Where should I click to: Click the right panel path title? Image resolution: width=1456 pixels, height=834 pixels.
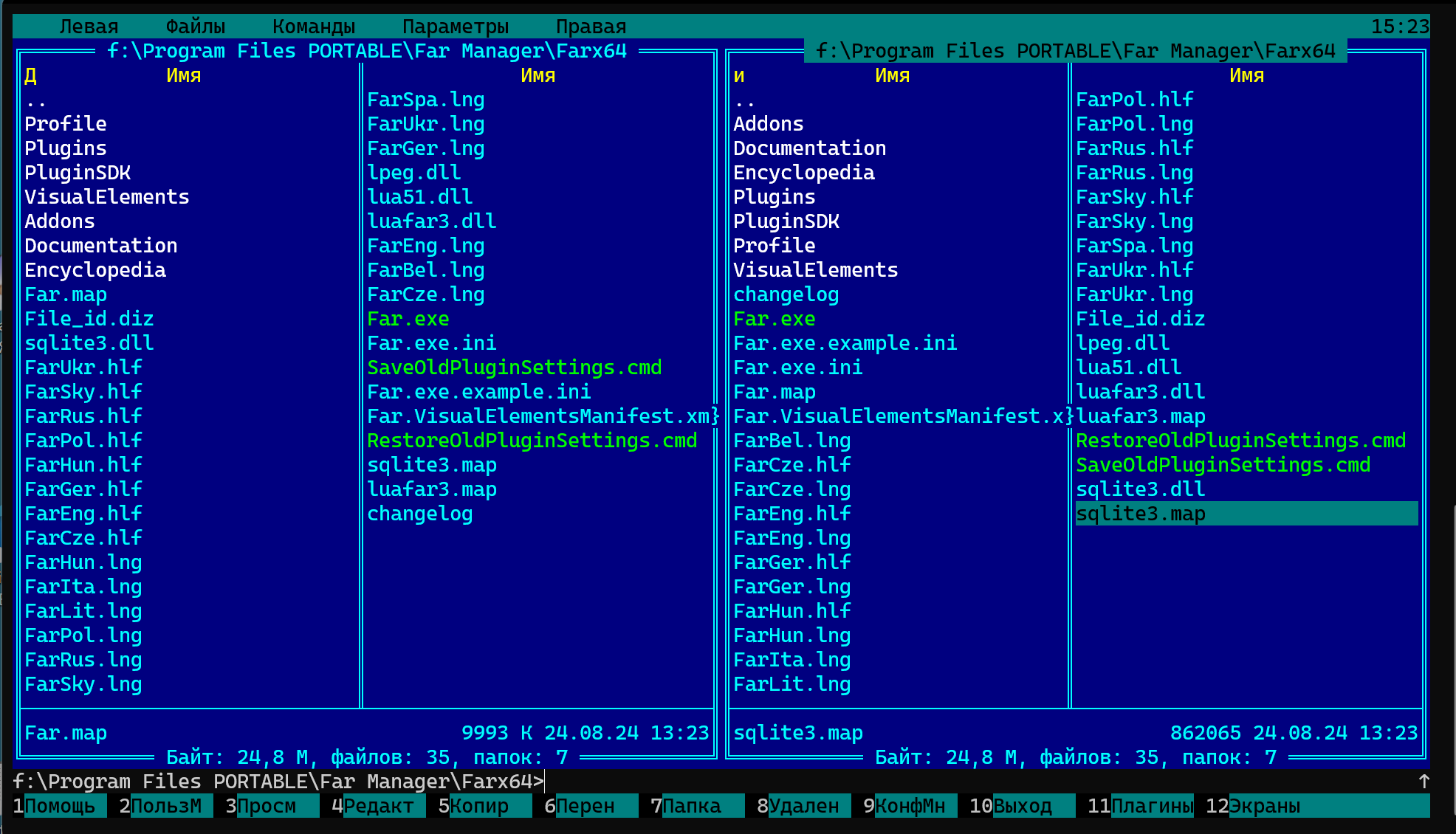(1076, 51)
